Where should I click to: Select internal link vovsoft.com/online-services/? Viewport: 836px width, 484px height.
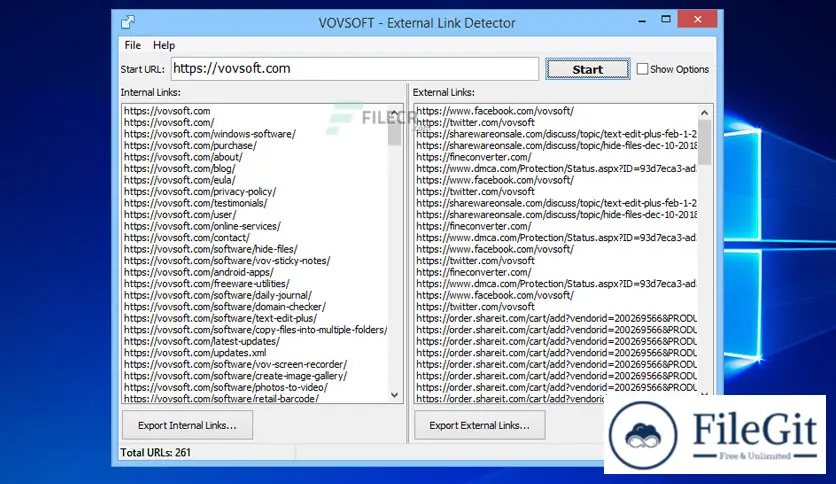tap(202, 226)
